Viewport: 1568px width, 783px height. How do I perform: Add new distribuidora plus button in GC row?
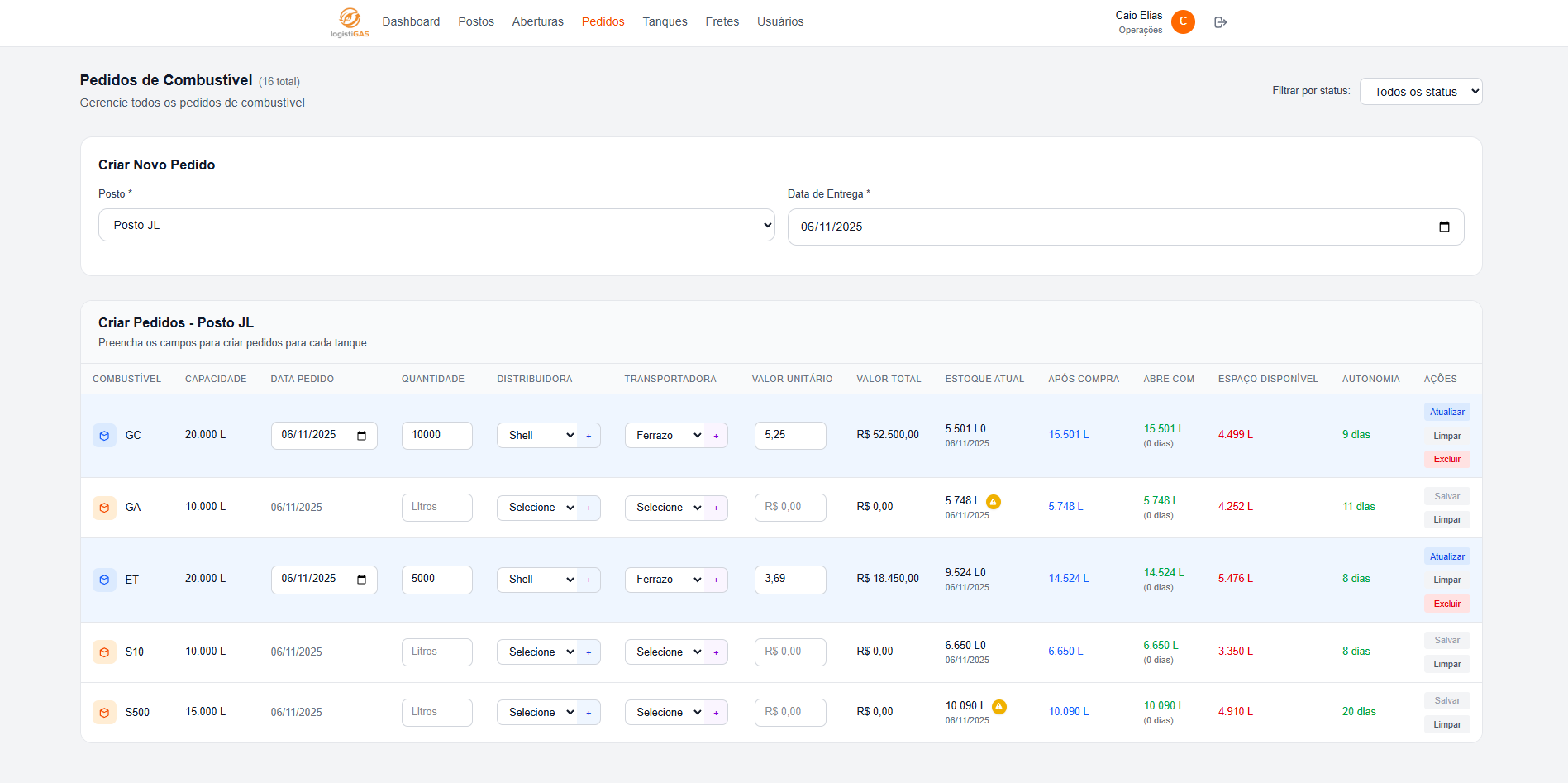pyautogui.click(x=589, y=436)
